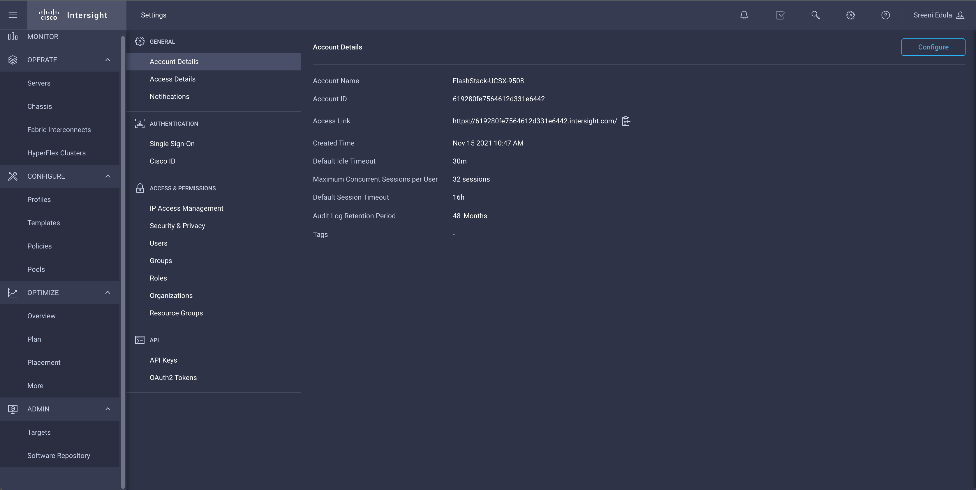976x490 pixels.
Task: Open Resource Groups settings
Action: point(176,313)
